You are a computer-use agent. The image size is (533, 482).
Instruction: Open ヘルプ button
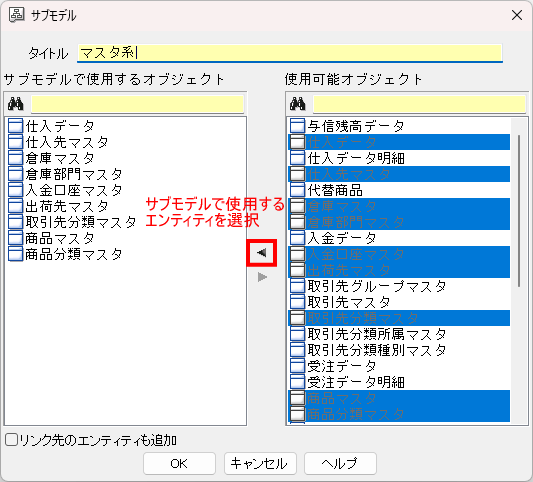pyautogui.click(x=340, y=463)
